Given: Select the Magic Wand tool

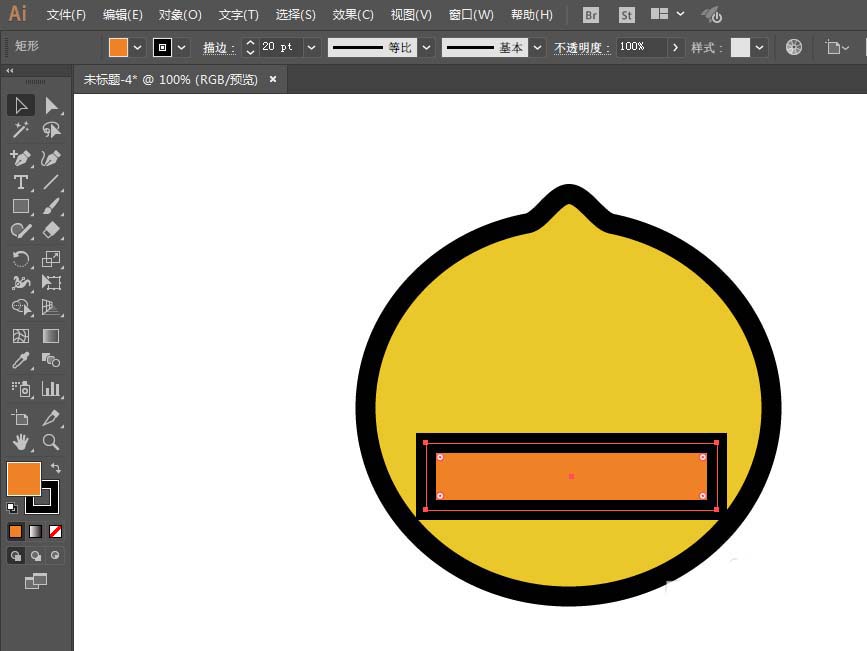Looking at the screenshot, I should [x=20, y=130].
